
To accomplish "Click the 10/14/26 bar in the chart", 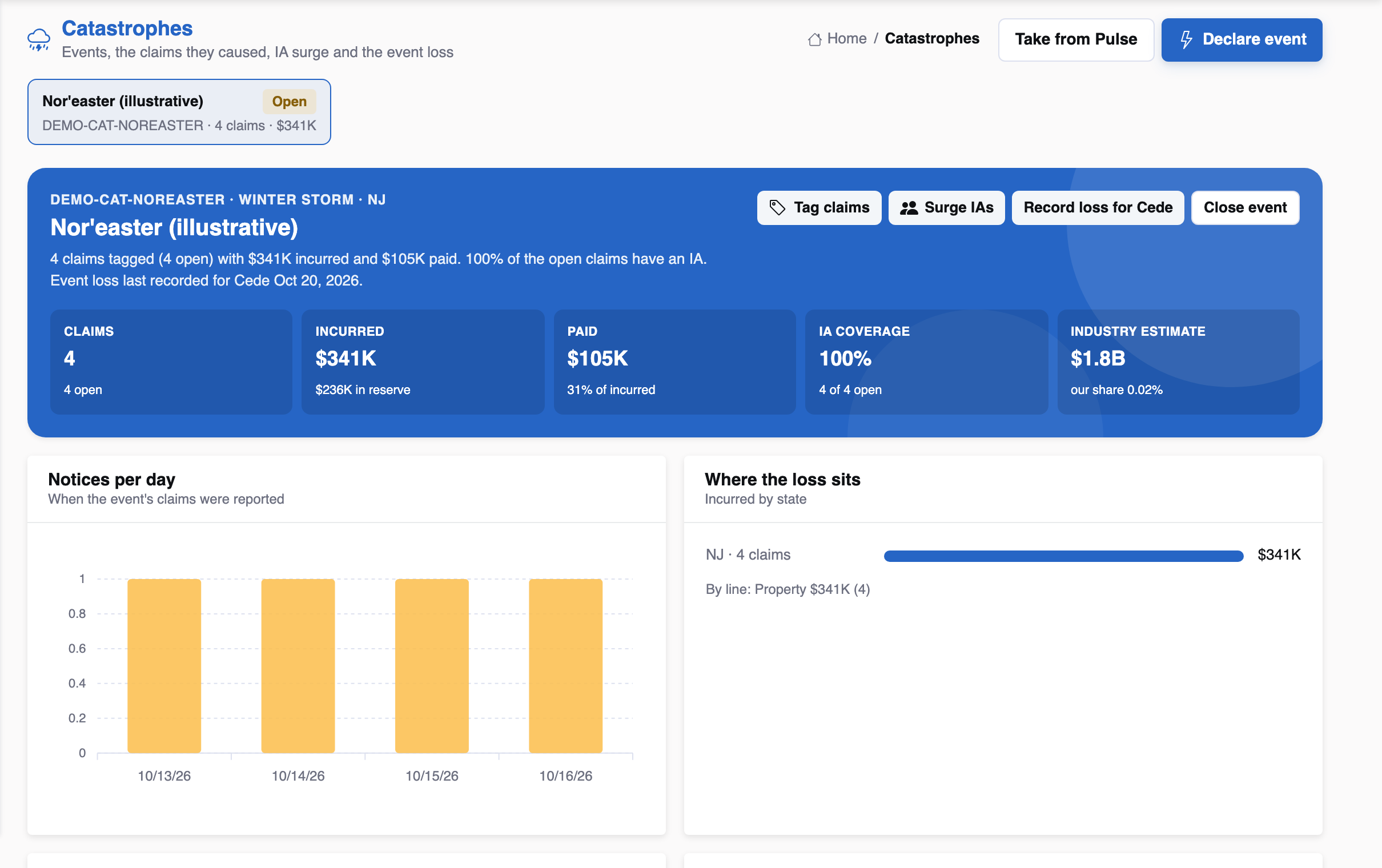I will 298,666.
